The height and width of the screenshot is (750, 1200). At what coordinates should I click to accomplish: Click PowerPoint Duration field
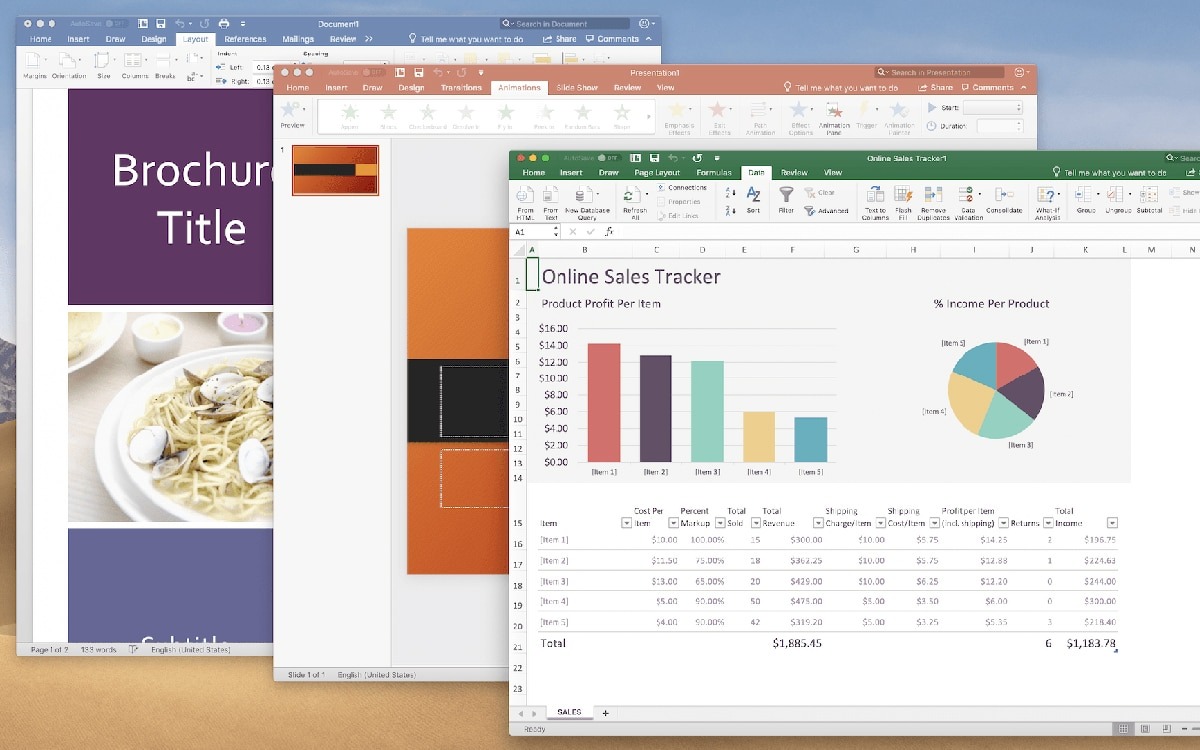click(999, 126)
